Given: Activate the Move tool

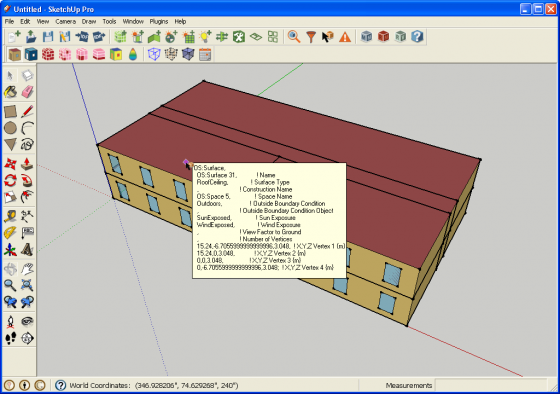Looking at the screenshot, I should 10,164.
